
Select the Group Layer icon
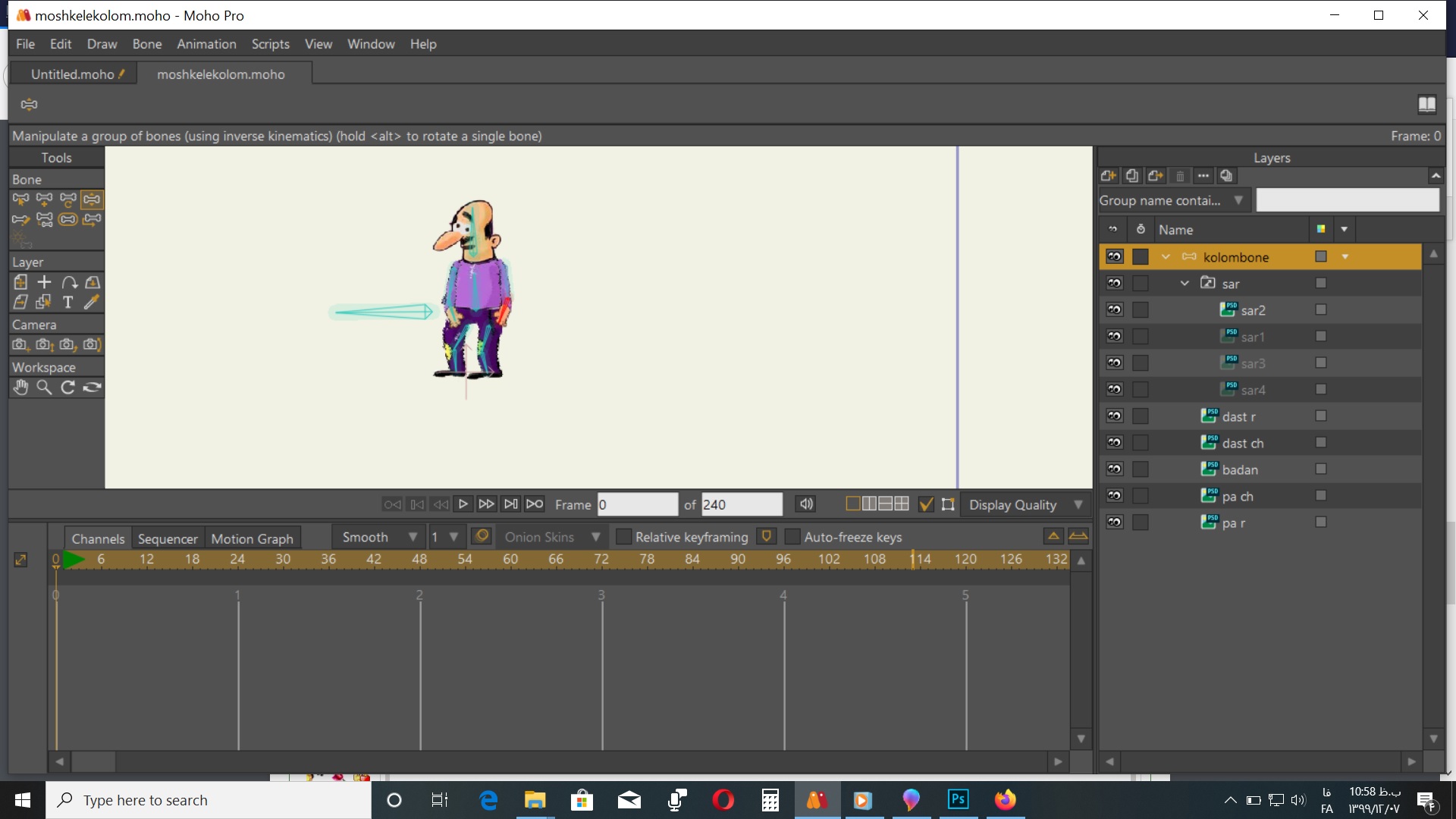[1227, 175]
